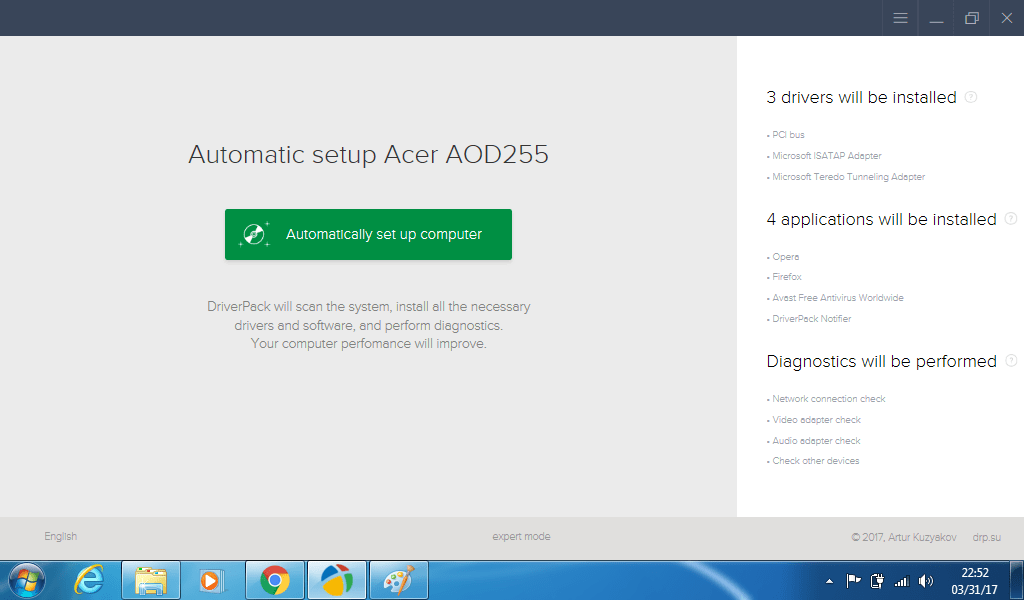
Task: Open the English language selector
Action: click(x=61, y=537)
